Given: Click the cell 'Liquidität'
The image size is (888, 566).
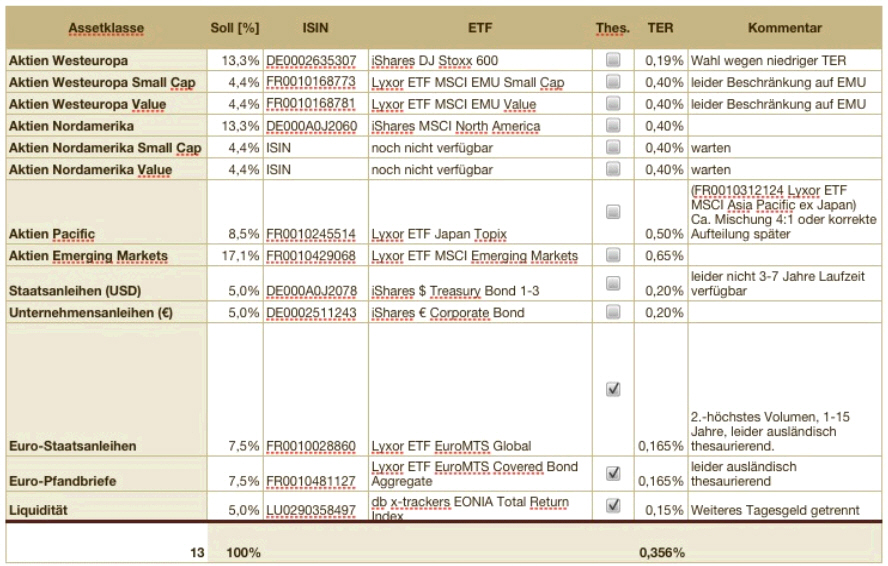Looking at the screenshot, I should pyautogui.click(x=106, y=506).
